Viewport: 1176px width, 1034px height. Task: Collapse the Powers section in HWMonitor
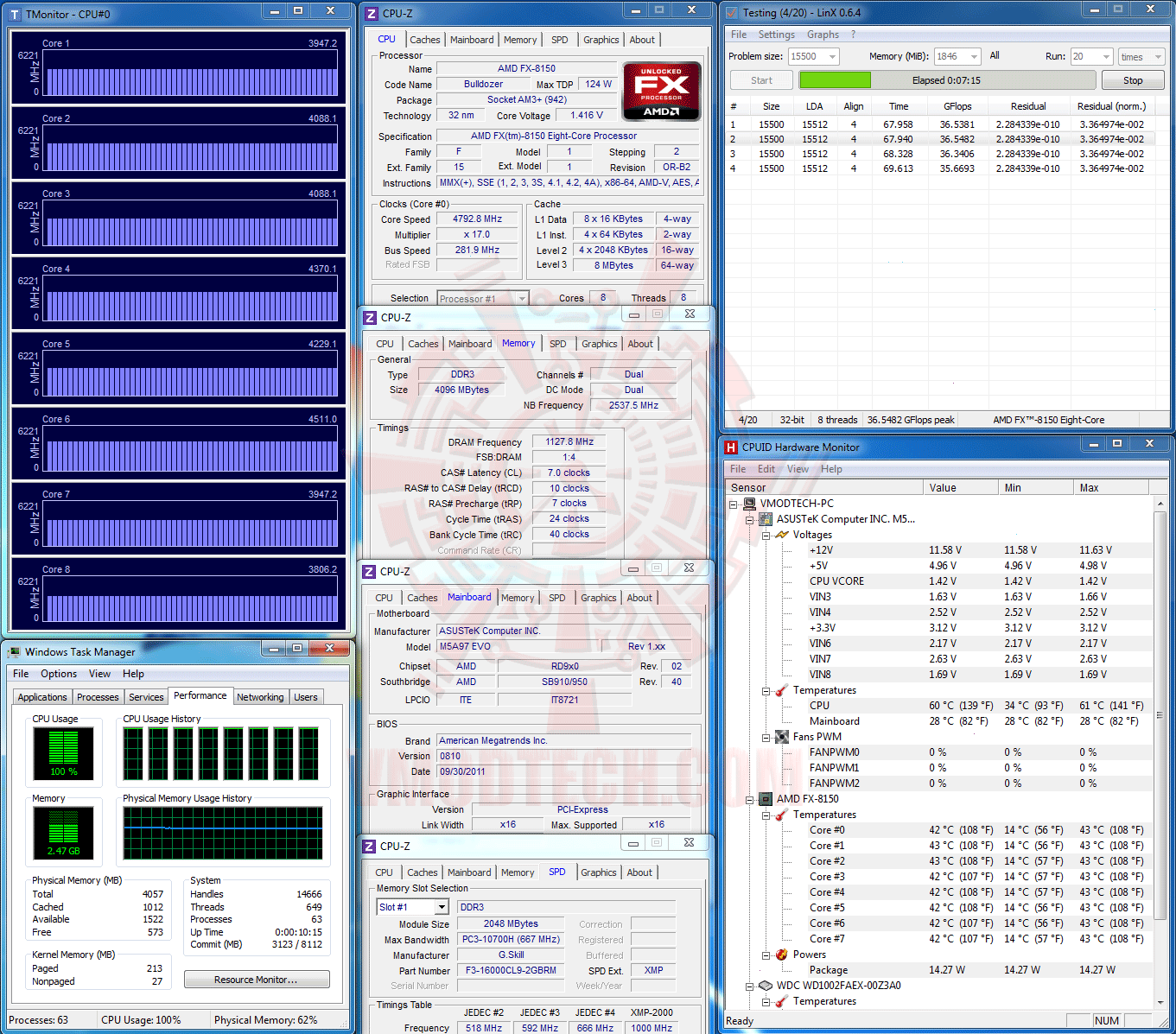pos(766,955)
